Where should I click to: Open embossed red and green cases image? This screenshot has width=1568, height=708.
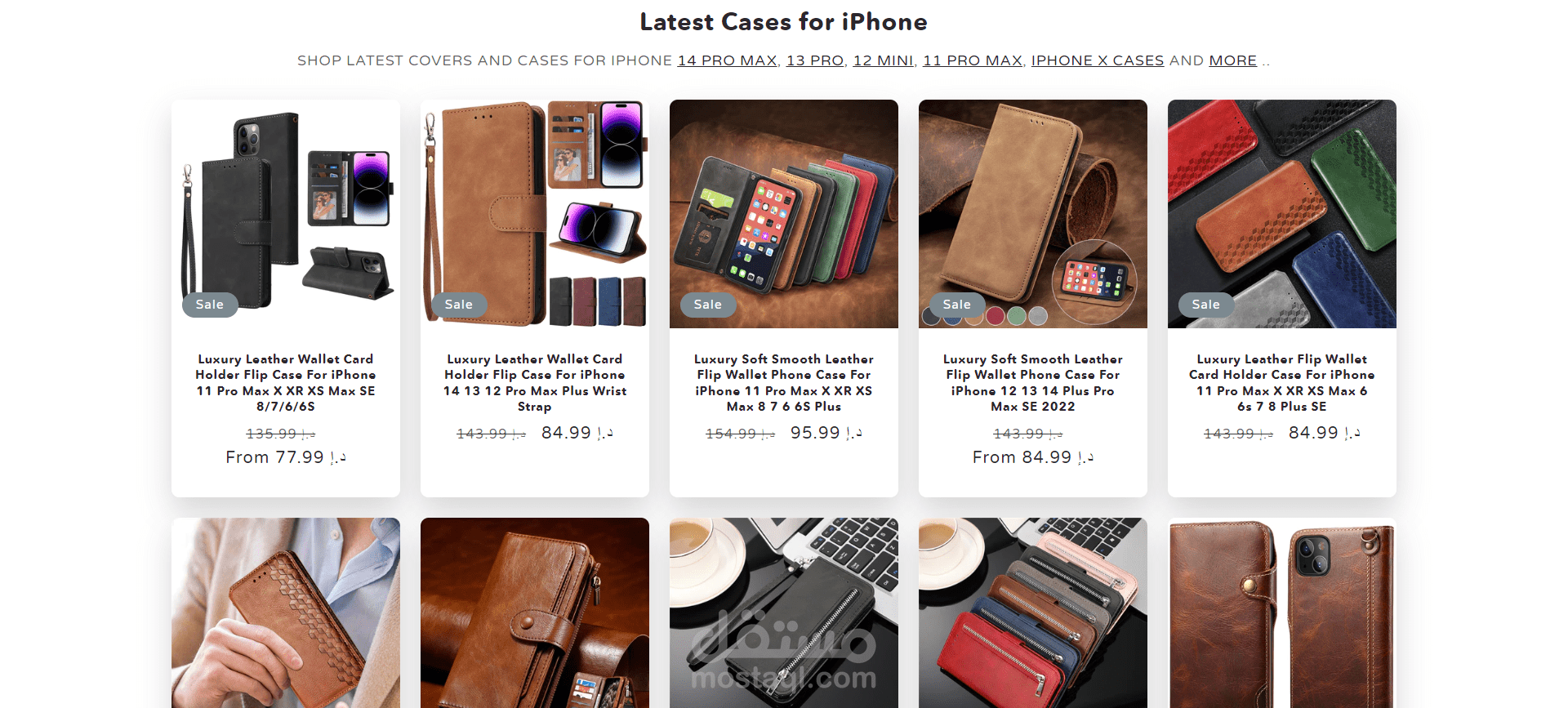pos(1282,214)
